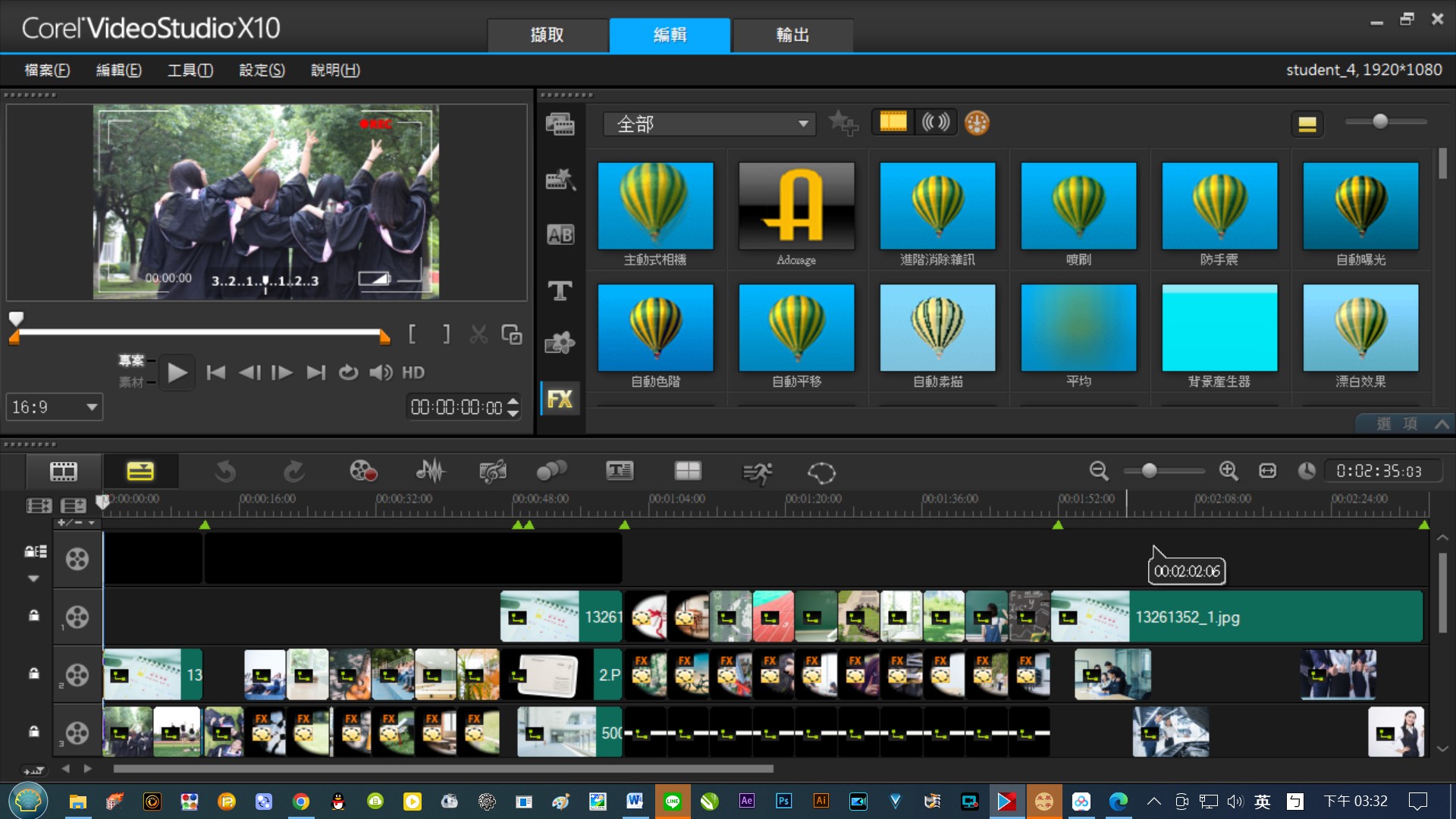Viewport: 1456px width, 819px height.
Task: Show audio filters toggle in library
Action: 935,122
